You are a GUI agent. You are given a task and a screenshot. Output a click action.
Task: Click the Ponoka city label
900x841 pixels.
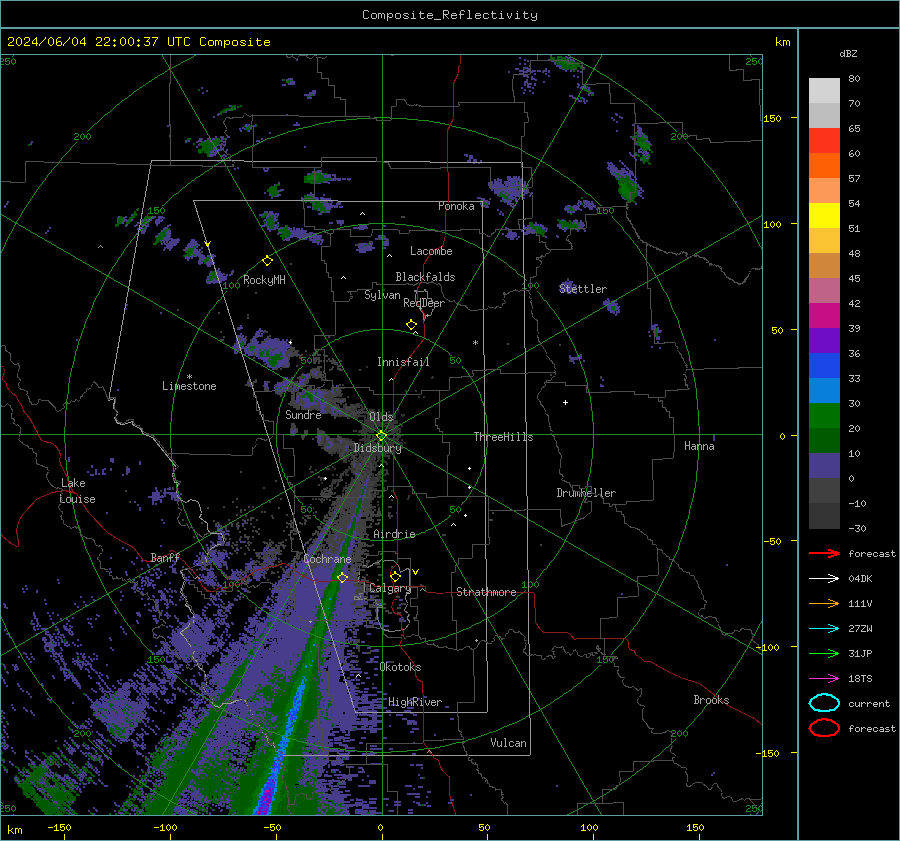(456, 206)
